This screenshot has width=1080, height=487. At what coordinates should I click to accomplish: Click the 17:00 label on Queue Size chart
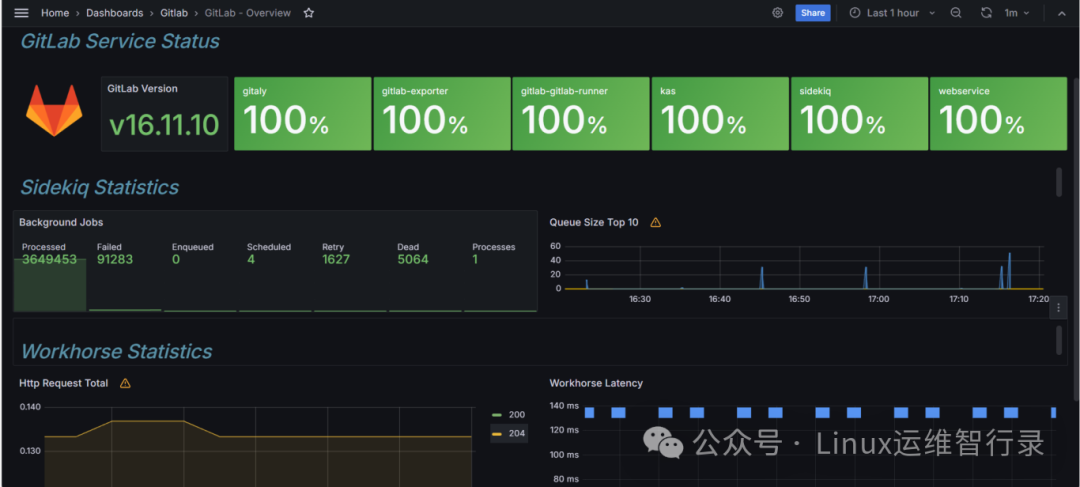coord(878,300)
